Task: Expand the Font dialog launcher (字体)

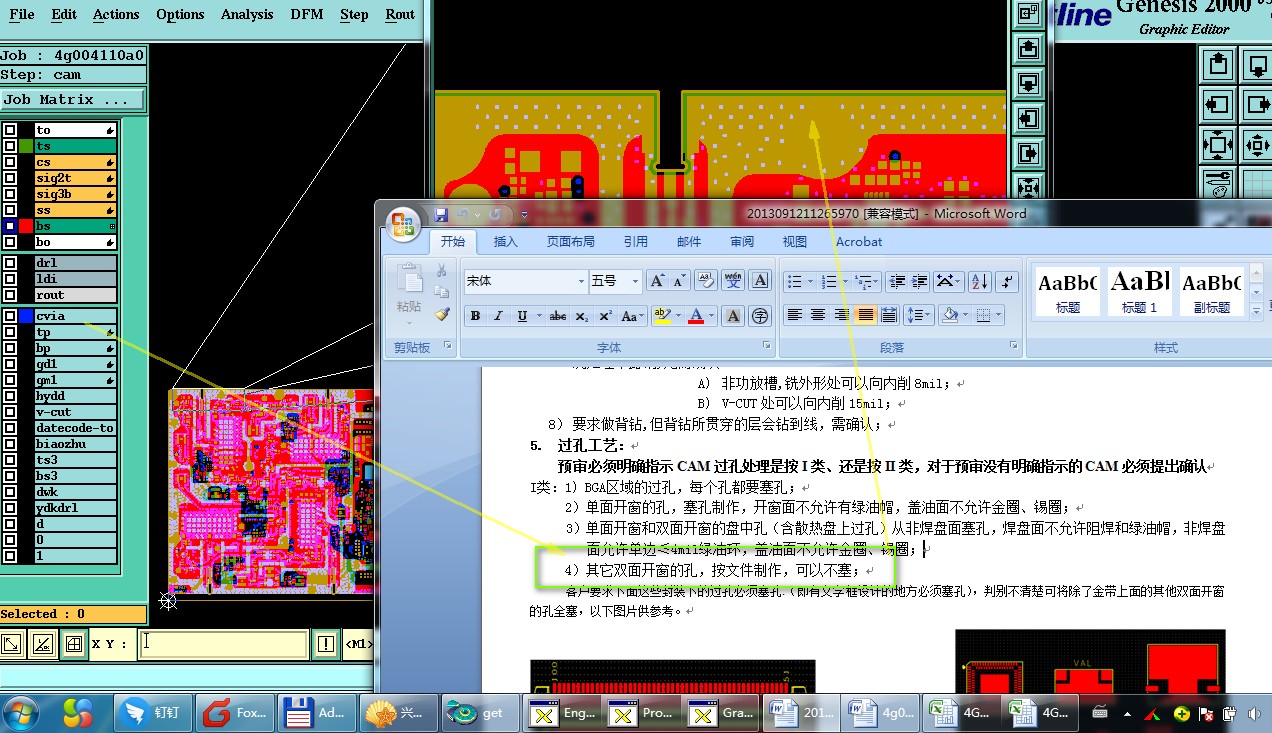Action: [x=767, y=346]
